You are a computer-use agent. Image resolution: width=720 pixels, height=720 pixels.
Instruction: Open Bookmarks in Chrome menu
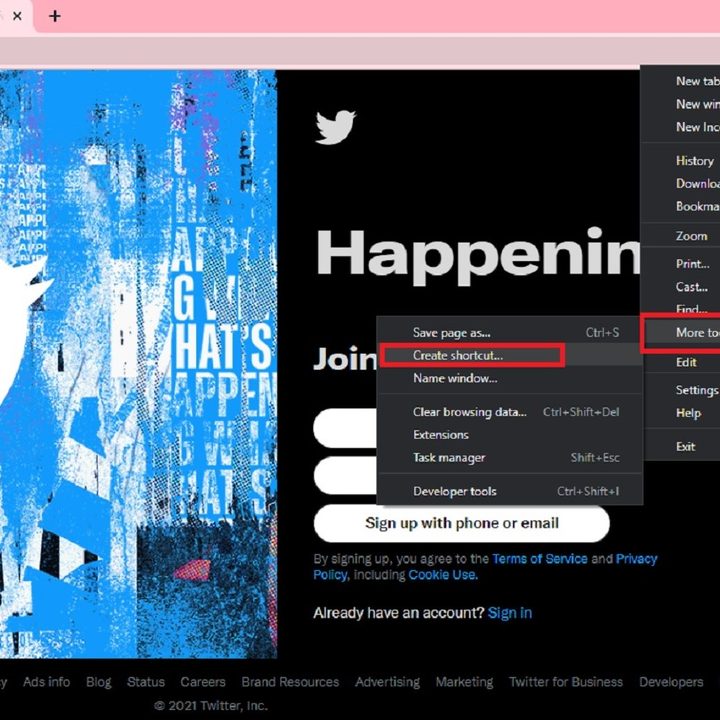[681, 207]
